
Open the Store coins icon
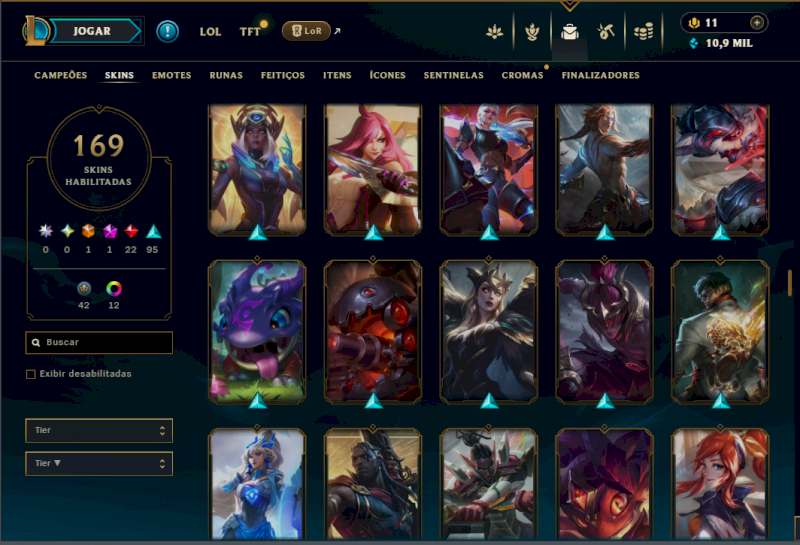tap(643, 32)
